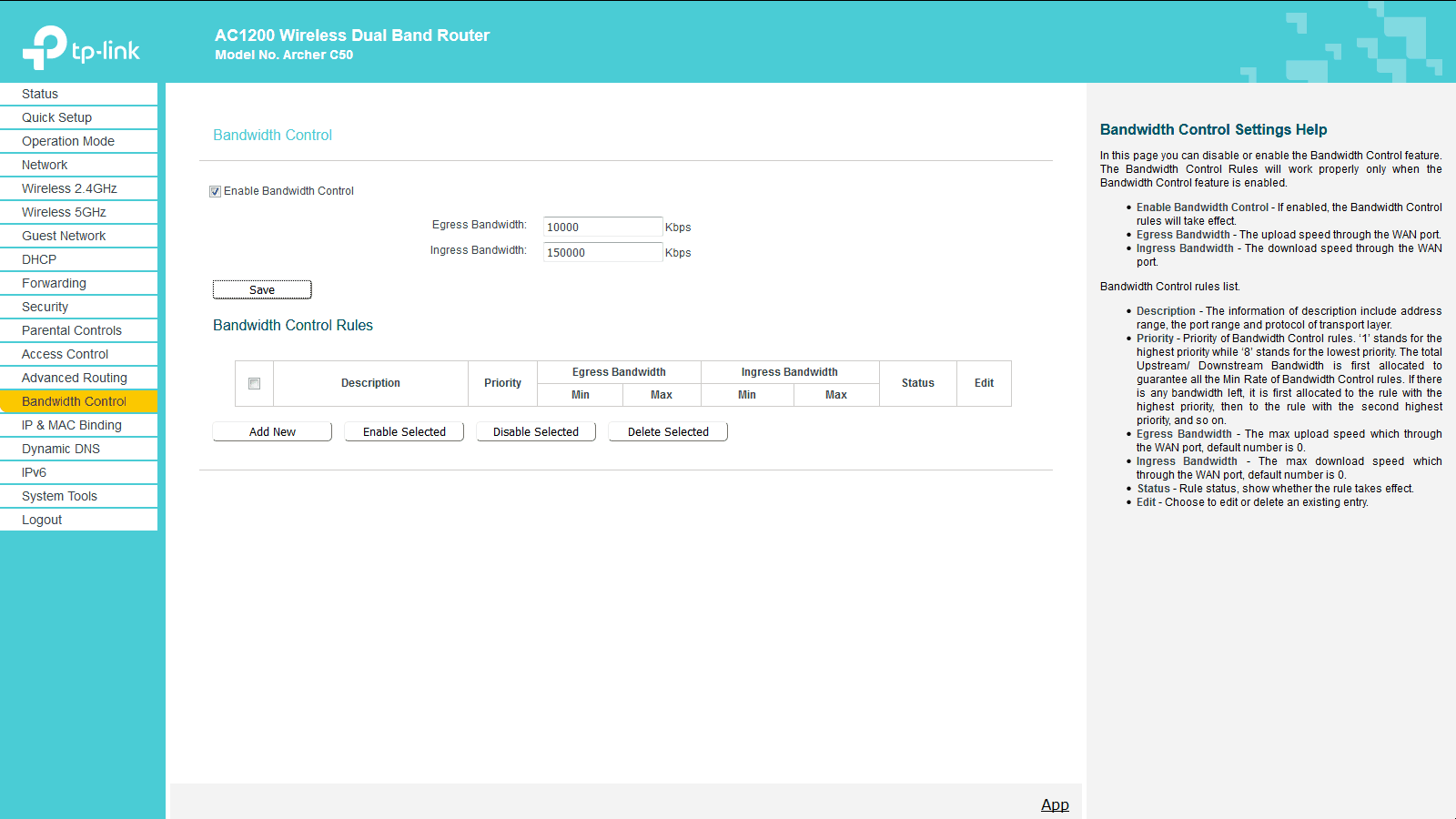Click Model No. Archer C50 text
The image size is (1456, 819).
284,55
